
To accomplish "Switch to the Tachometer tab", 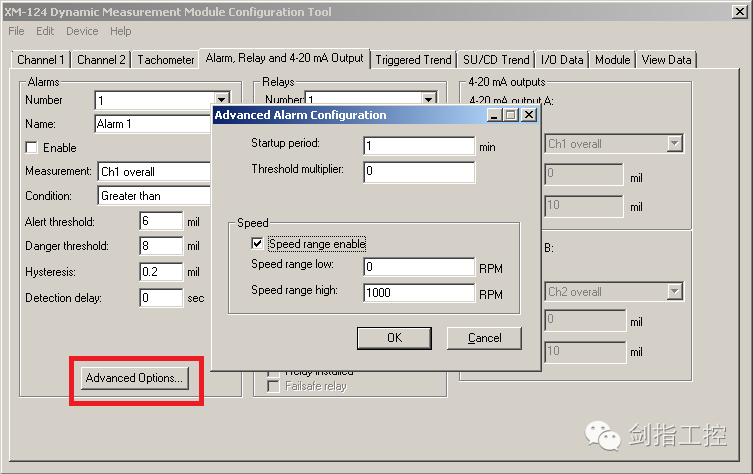I will 166,60.
